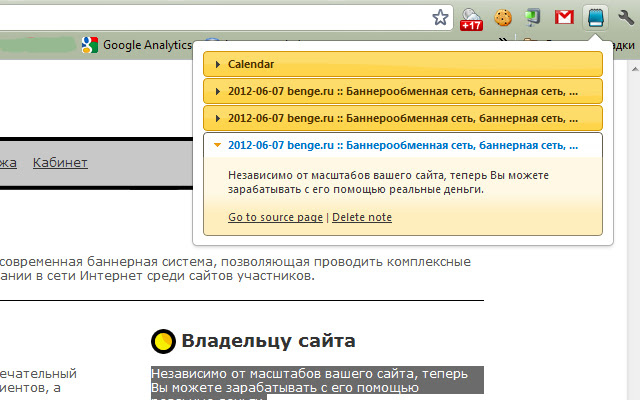
Task: Open the Кабинет menu link
Action: [60, 163]
